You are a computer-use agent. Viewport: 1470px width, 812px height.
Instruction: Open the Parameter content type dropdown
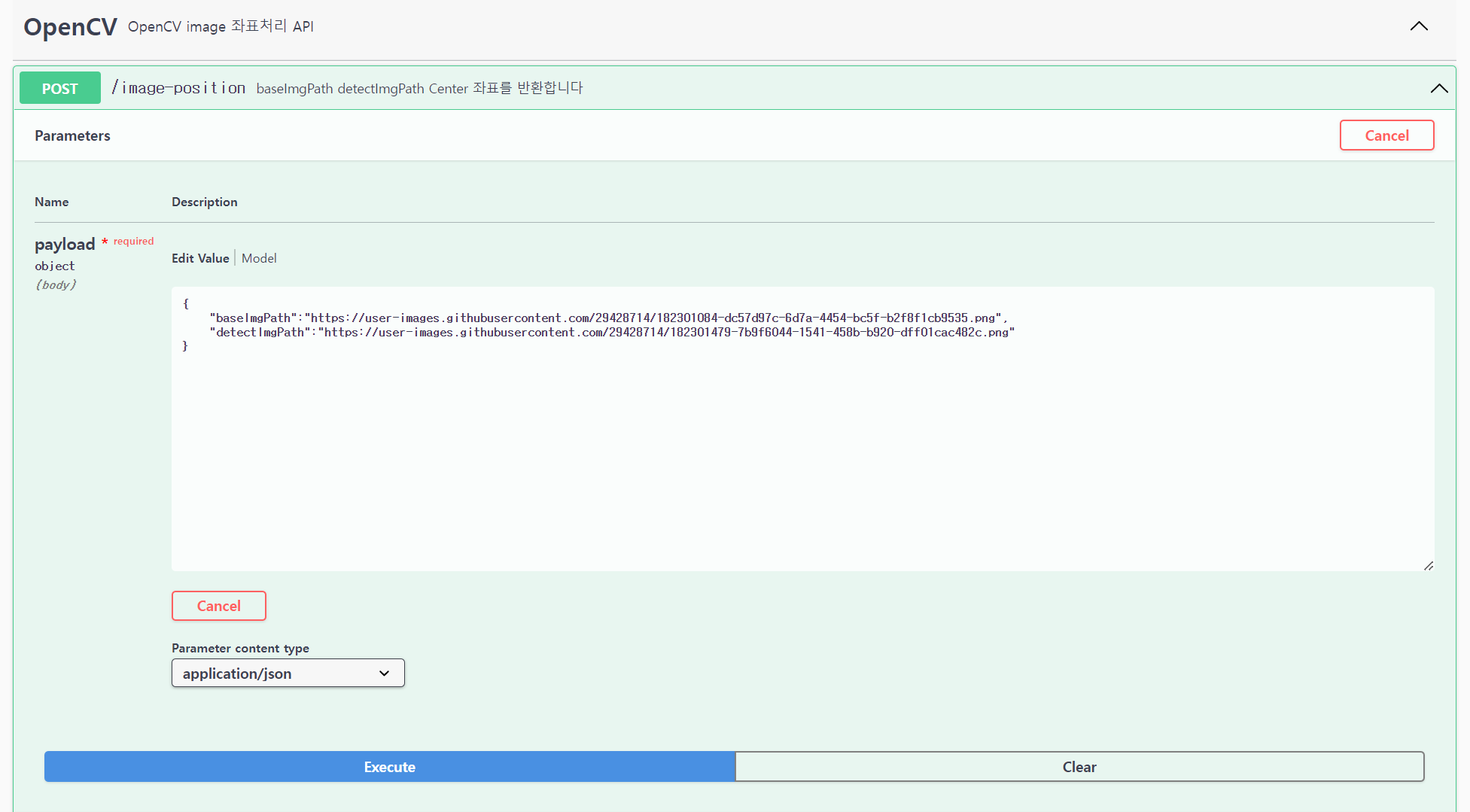288,673
